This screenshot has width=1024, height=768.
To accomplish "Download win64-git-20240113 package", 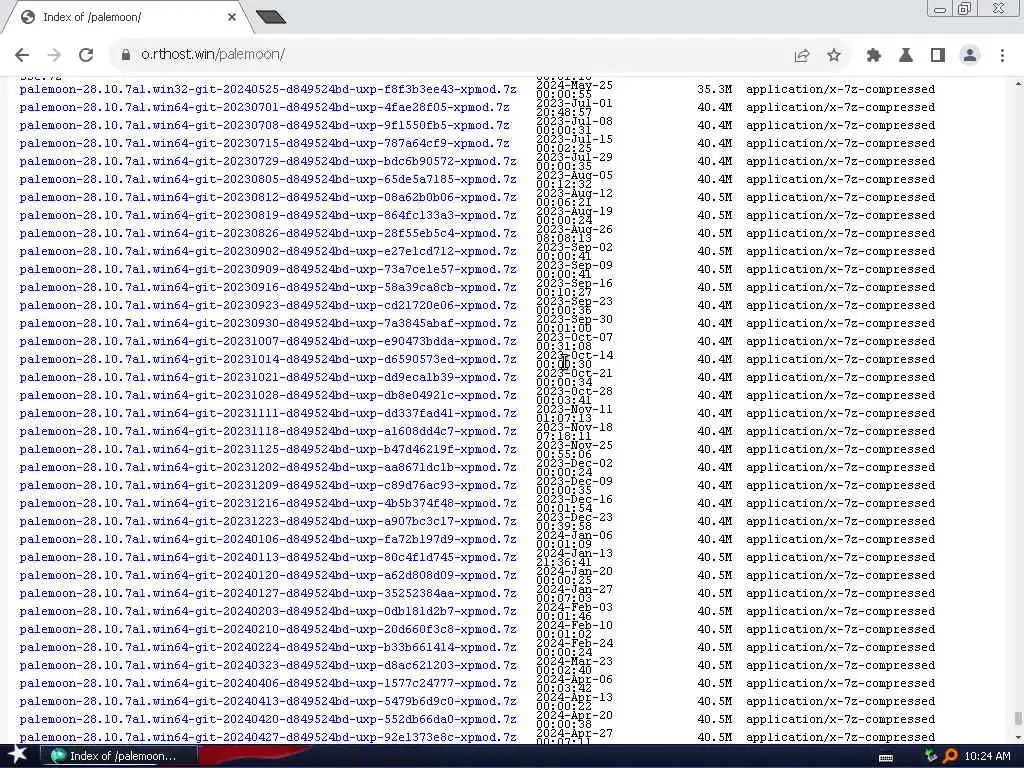I will (268, 557).
